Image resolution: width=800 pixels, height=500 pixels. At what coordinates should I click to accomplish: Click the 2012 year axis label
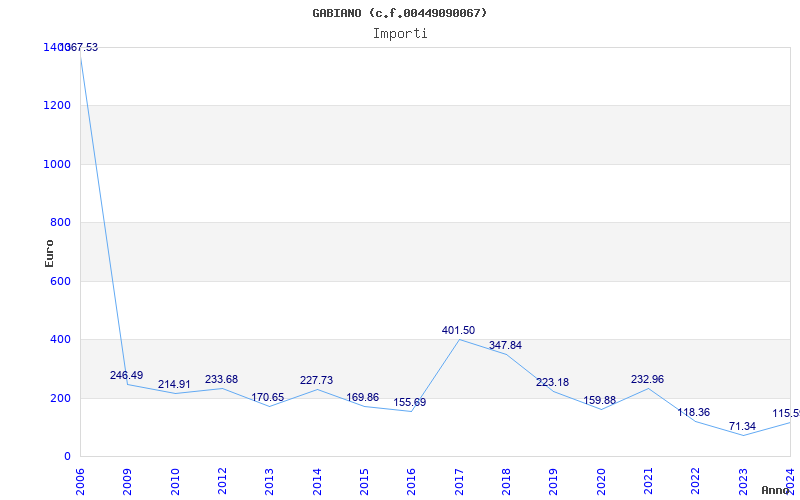tap(222, 481)
